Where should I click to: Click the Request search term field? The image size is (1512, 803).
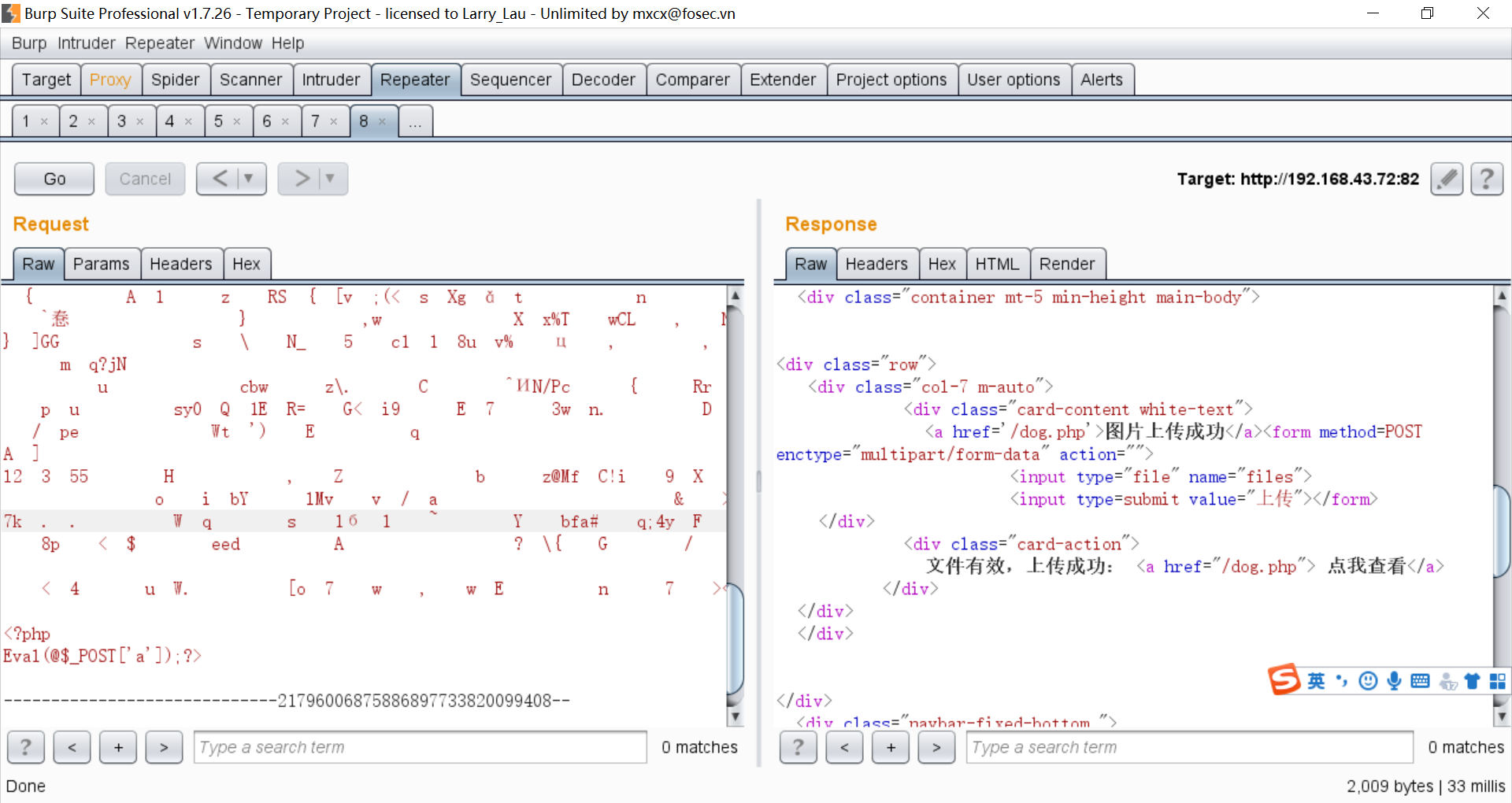[x=421, y=747]
